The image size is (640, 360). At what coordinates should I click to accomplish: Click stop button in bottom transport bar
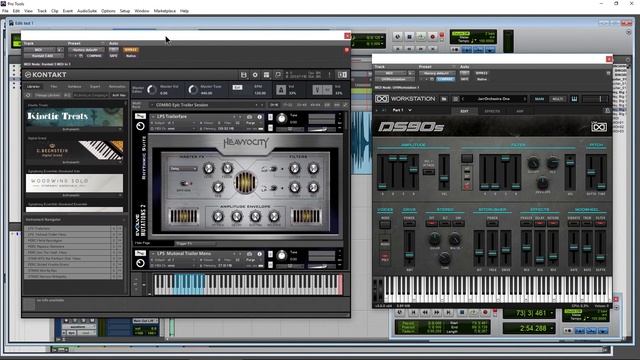point(462,312)
